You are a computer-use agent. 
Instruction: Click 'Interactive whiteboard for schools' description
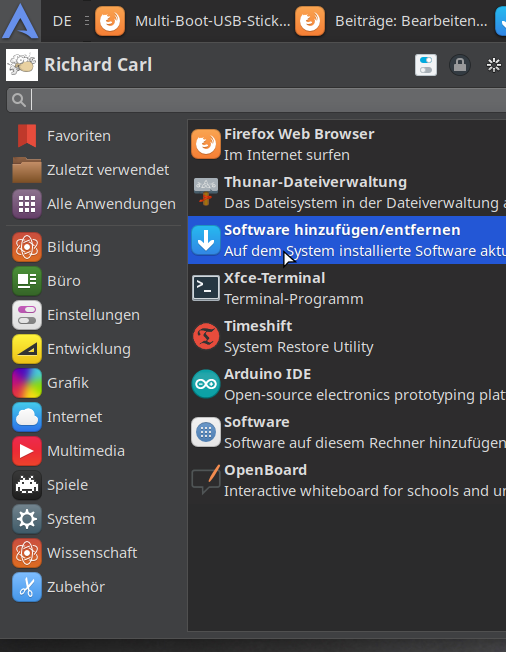[x=365, y=491]
